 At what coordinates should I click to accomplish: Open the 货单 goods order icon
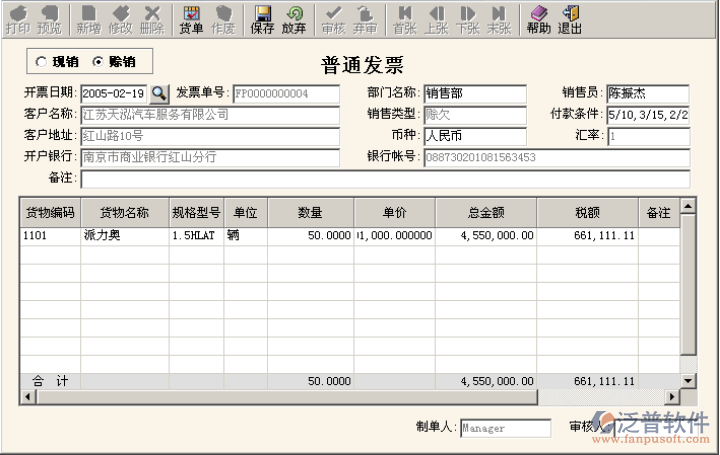(x=191, y=19)
